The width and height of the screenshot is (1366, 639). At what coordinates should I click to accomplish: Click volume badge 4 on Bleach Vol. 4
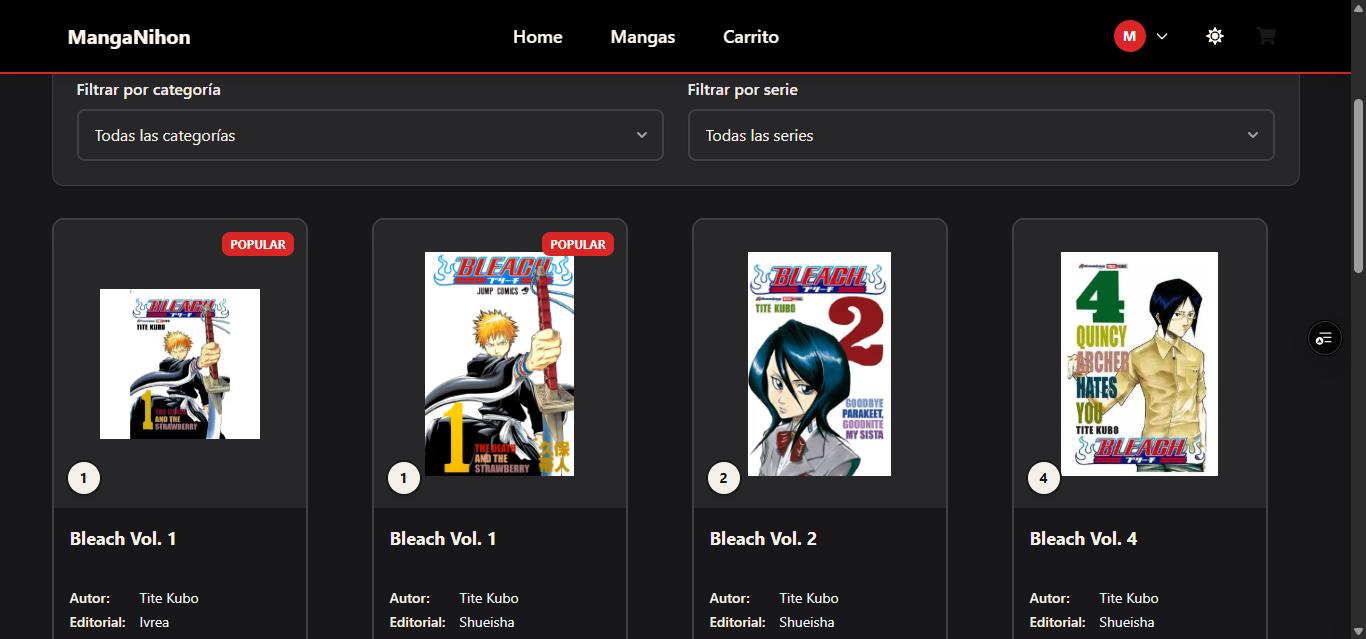coord(1044,478)
